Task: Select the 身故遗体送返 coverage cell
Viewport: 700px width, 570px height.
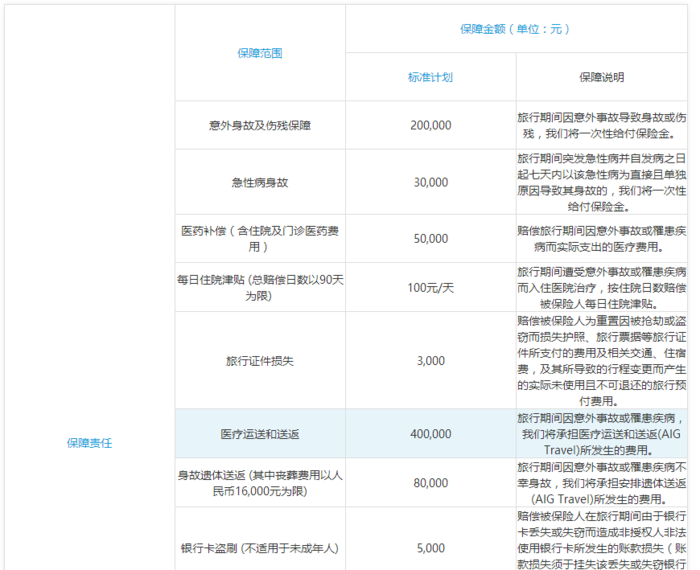Action: (260, 482)
